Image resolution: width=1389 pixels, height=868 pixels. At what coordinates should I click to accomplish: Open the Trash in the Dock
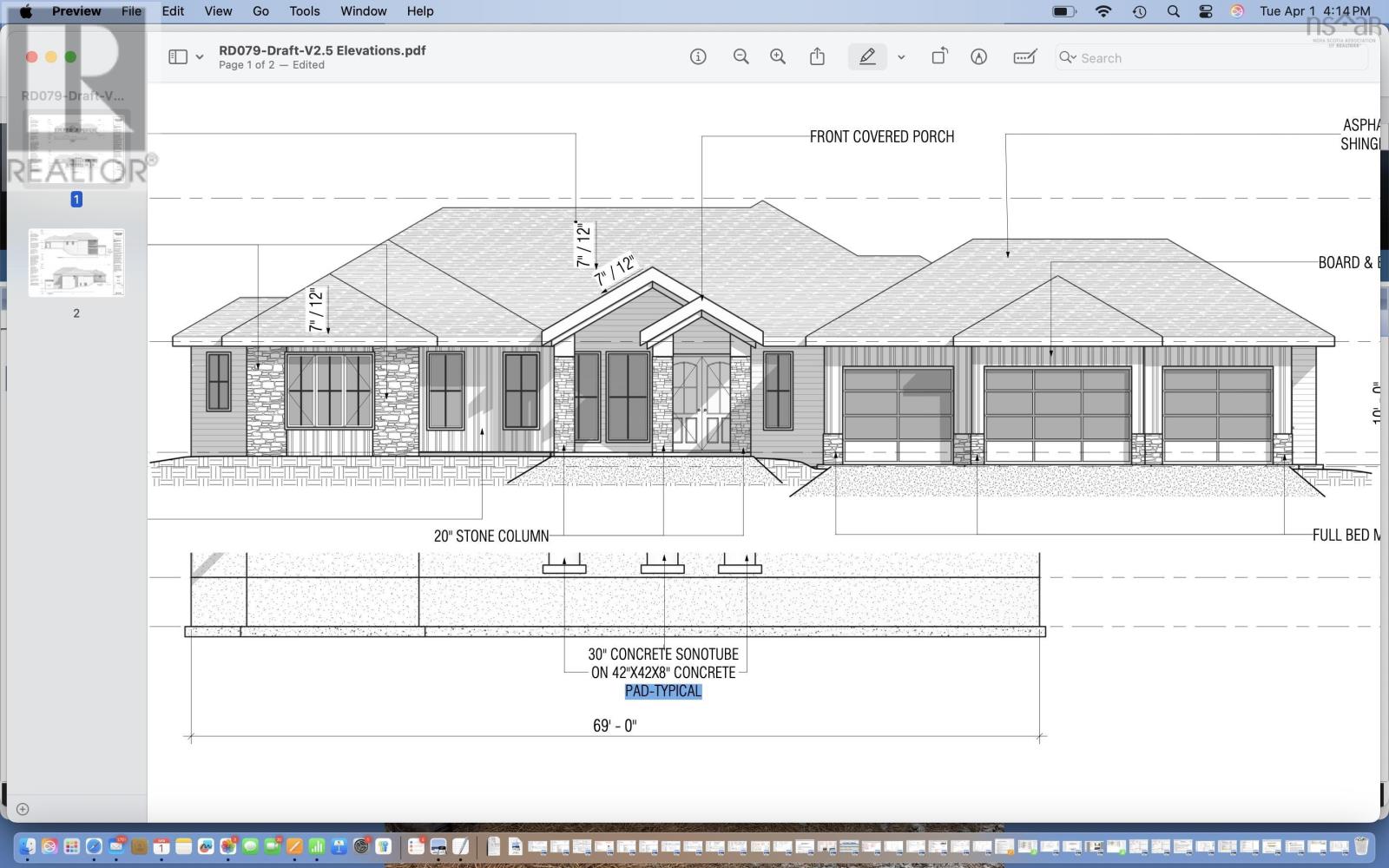(1361, 845)
